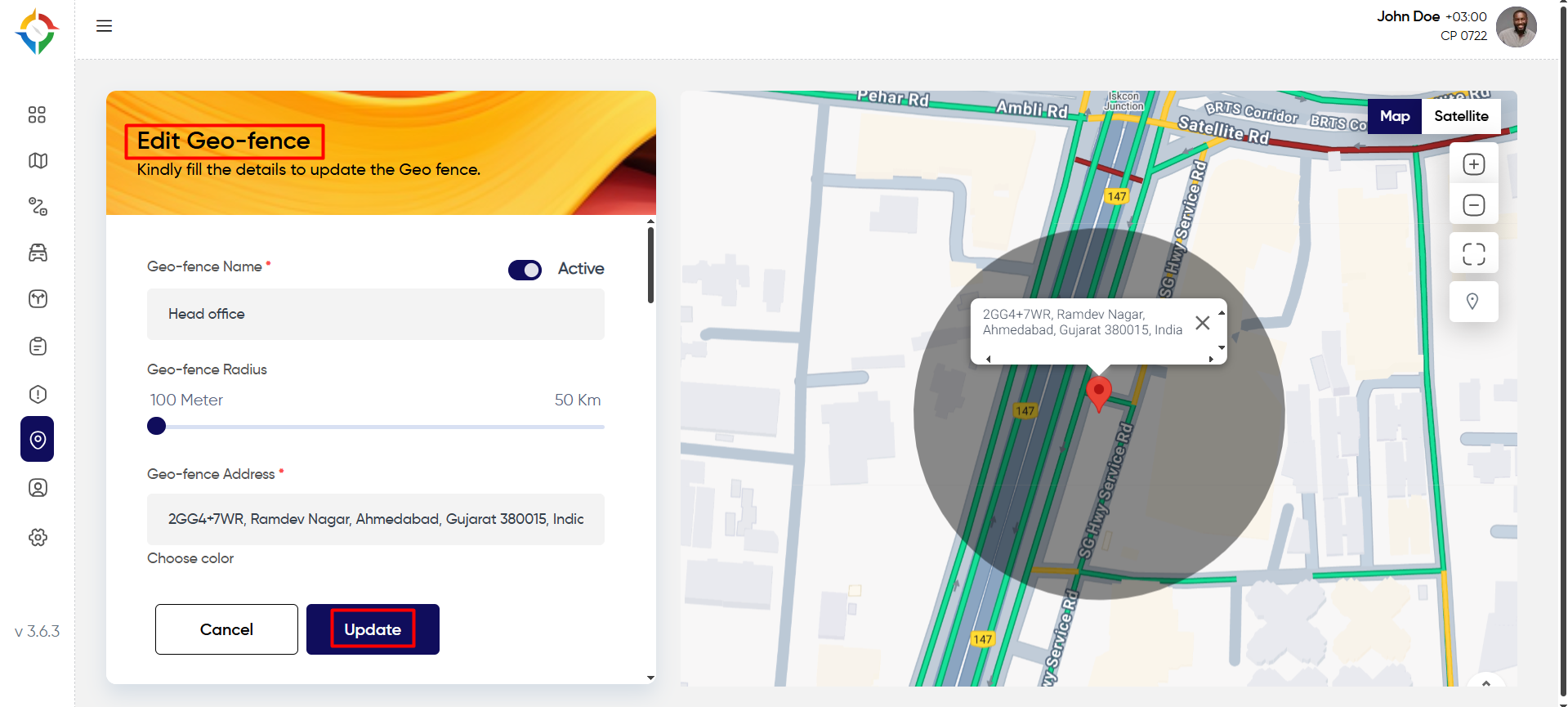Click the red marker on the map
Screen dimensions: 1568x707
click(1099, 394)
